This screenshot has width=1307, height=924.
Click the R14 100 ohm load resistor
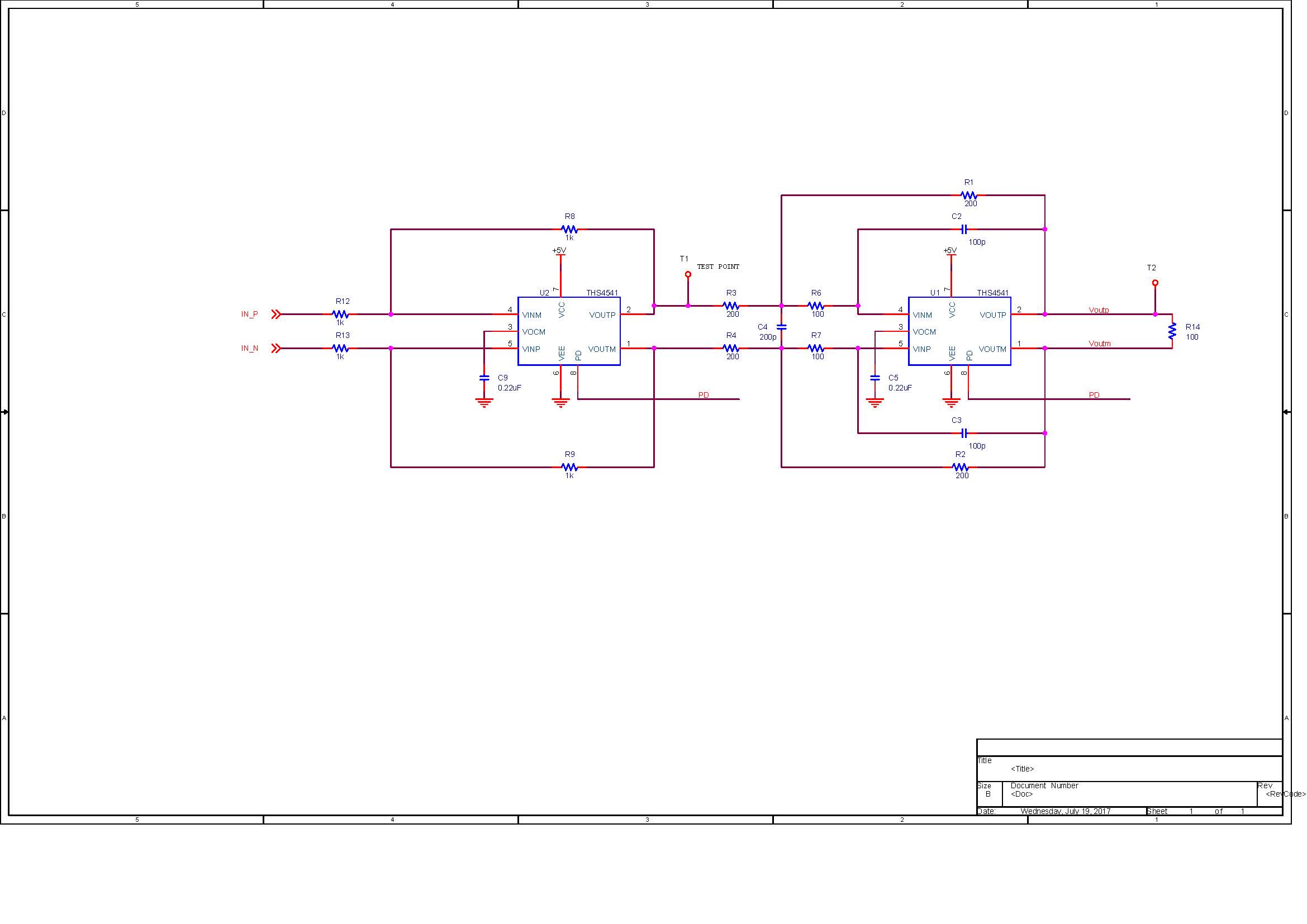click(1172, 331)
